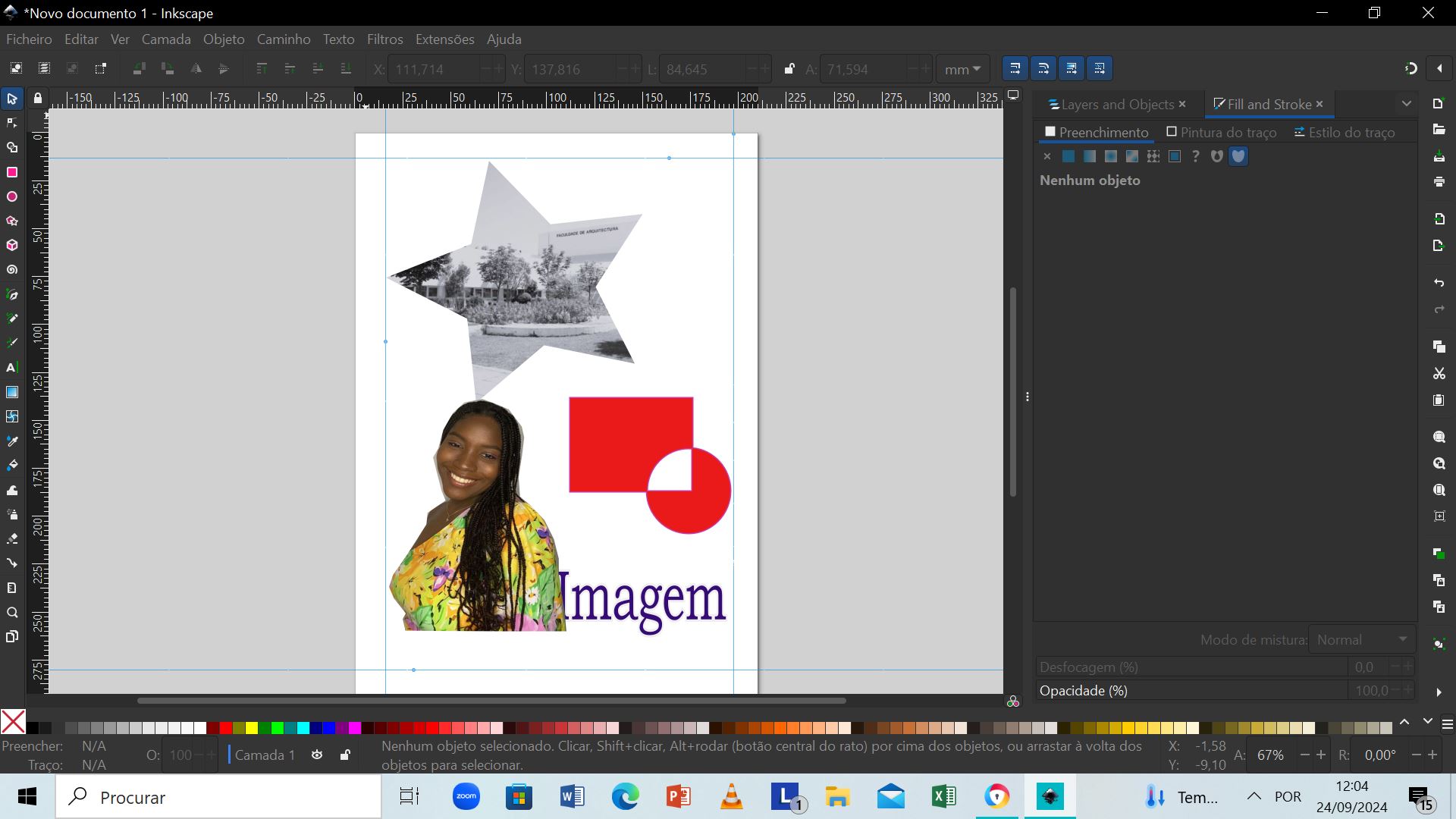Lower selection to bottom
Screen dimensions: 1456x819
(346, 68)
